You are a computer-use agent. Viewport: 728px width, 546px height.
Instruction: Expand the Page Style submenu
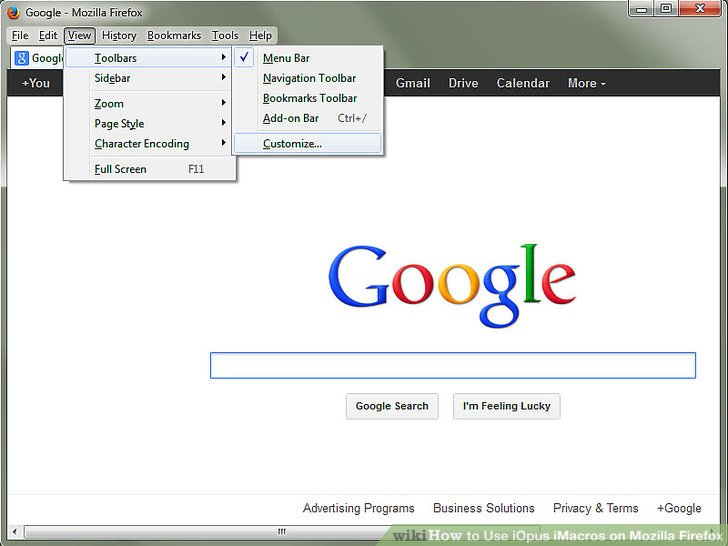[x=149, y=123]
